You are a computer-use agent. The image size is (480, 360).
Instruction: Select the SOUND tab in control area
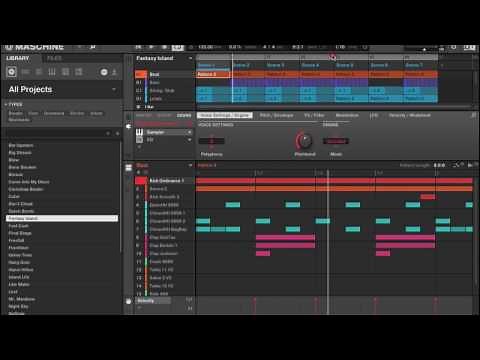184,115
